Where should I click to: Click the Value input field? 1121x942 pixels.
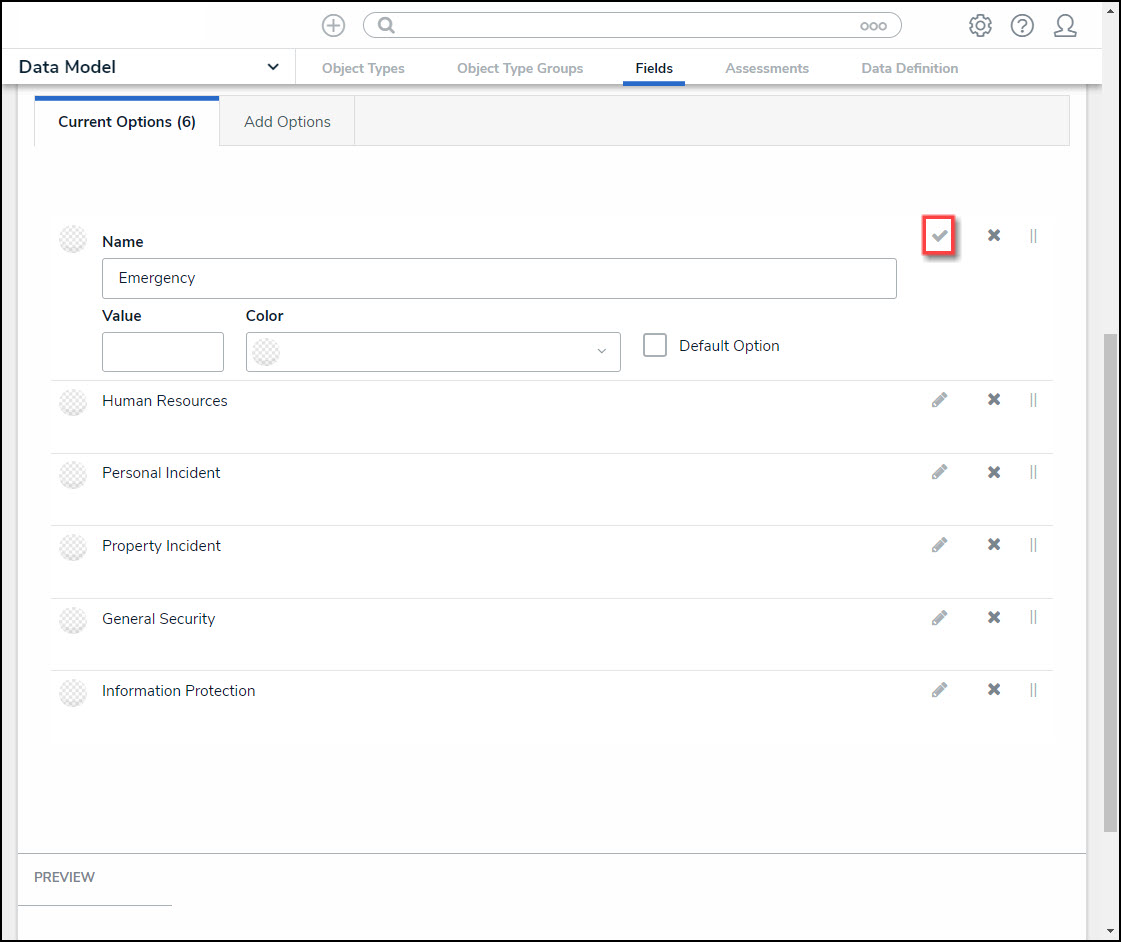click(163, 352)
